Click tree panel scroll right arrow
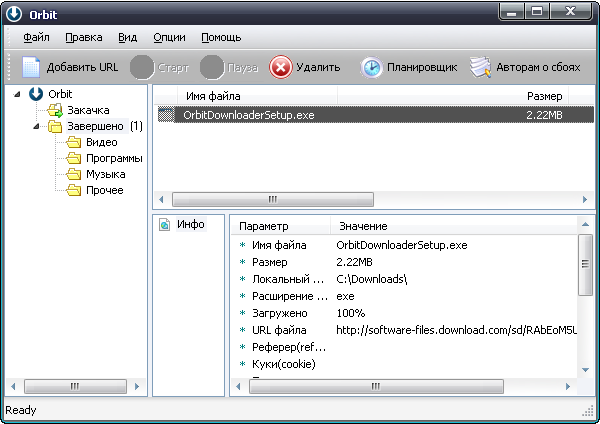The height and width of the screenshot is (424, 600). tap(137, 386)
